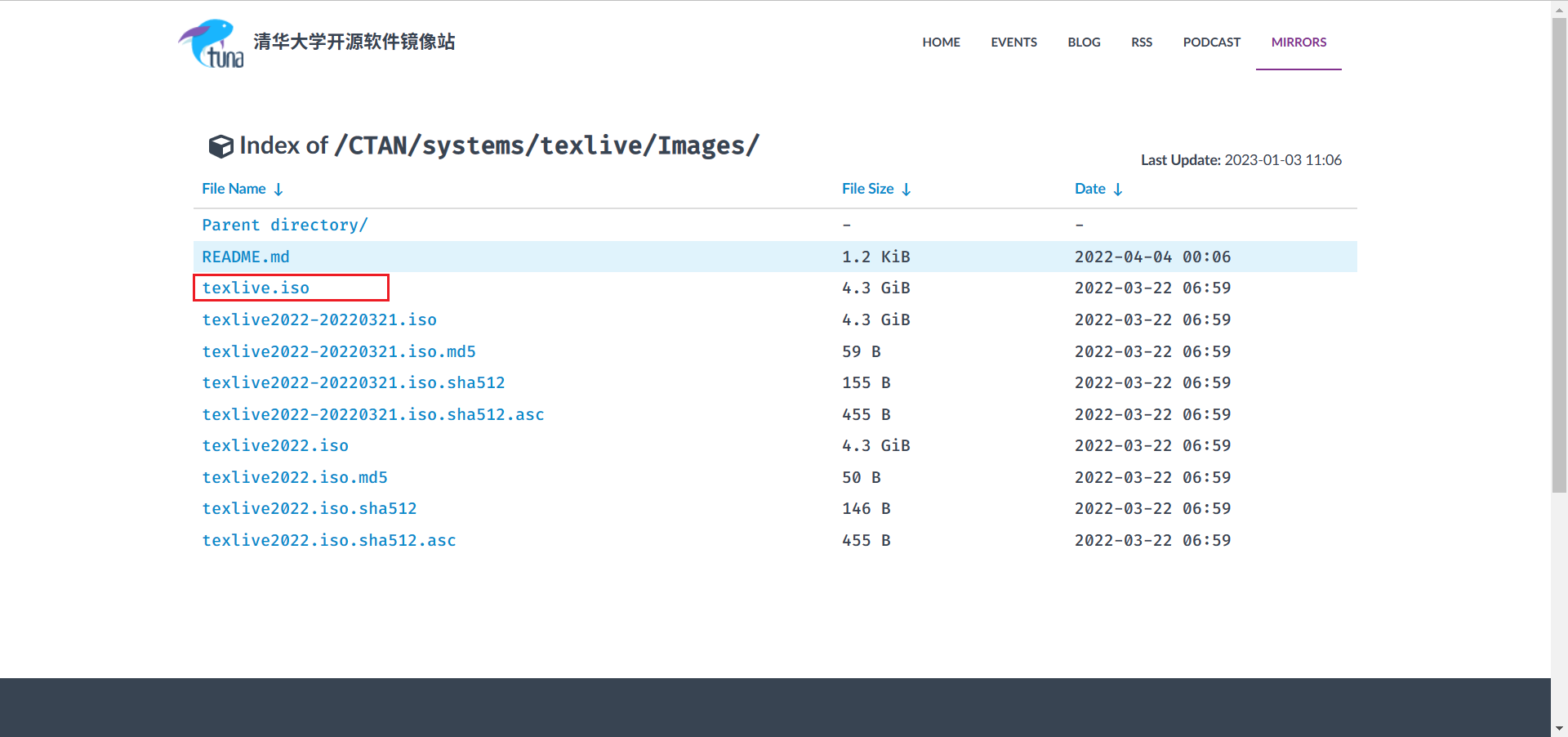
Task: Go to Parent directory/
Action: (285, 225)
